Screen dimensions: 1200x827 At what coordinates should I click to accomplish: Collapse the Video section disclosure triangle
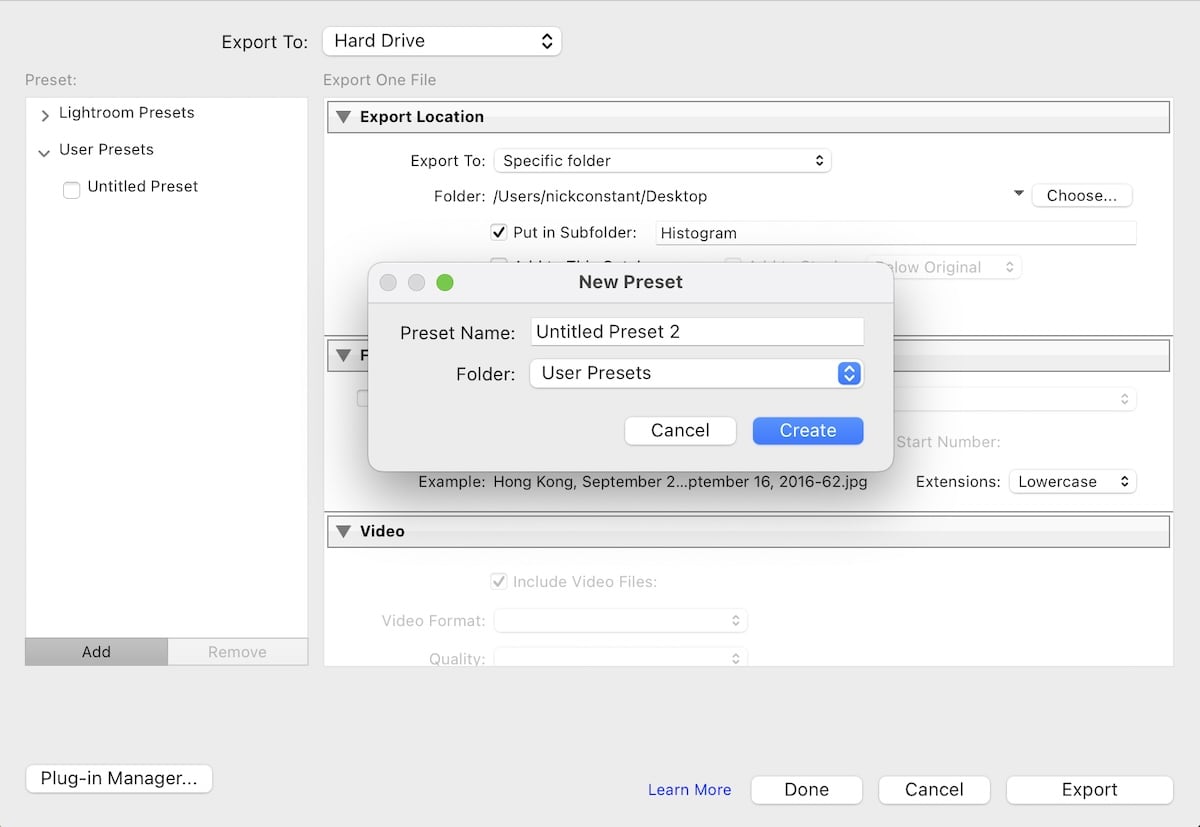pos(344,531)
